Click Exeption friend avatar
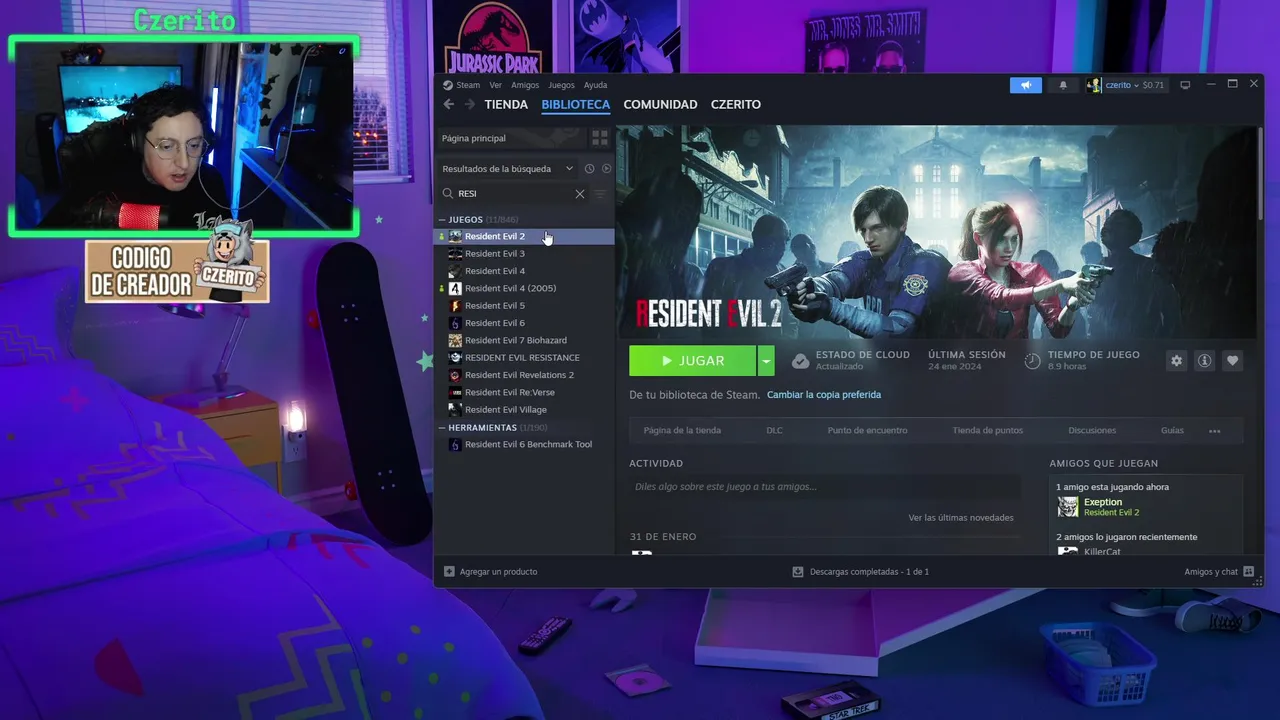 click(x=1068, y=507)
